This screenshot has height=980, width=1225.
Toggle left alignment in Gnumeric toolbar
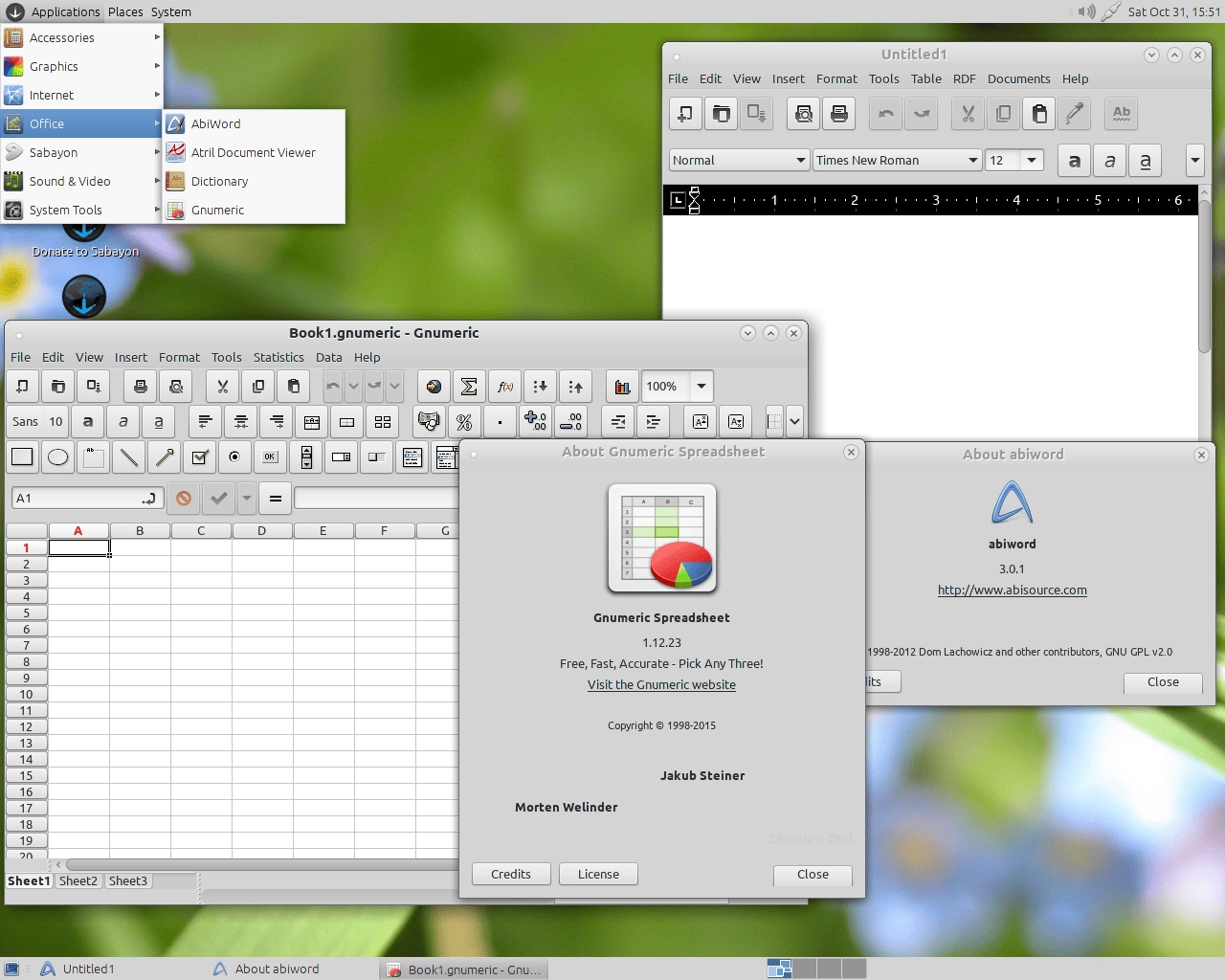(205, 421)
